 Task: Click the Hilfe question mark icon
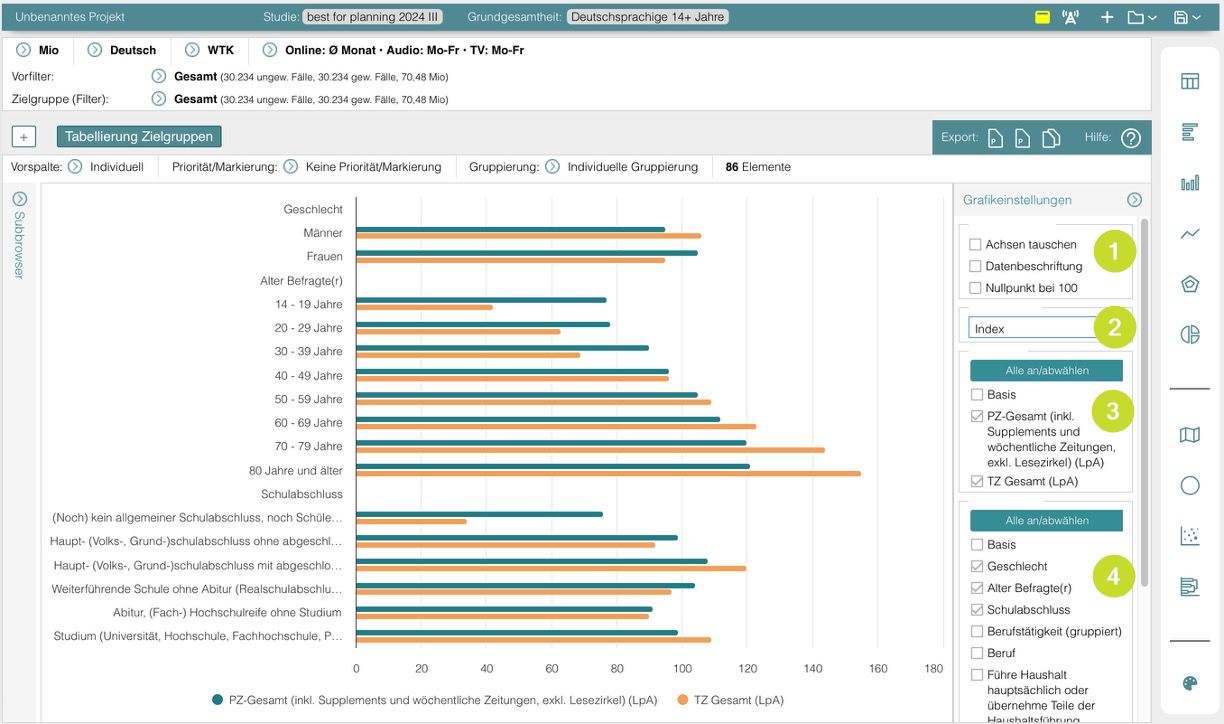pyautogui.click(x=1130, y=138)
